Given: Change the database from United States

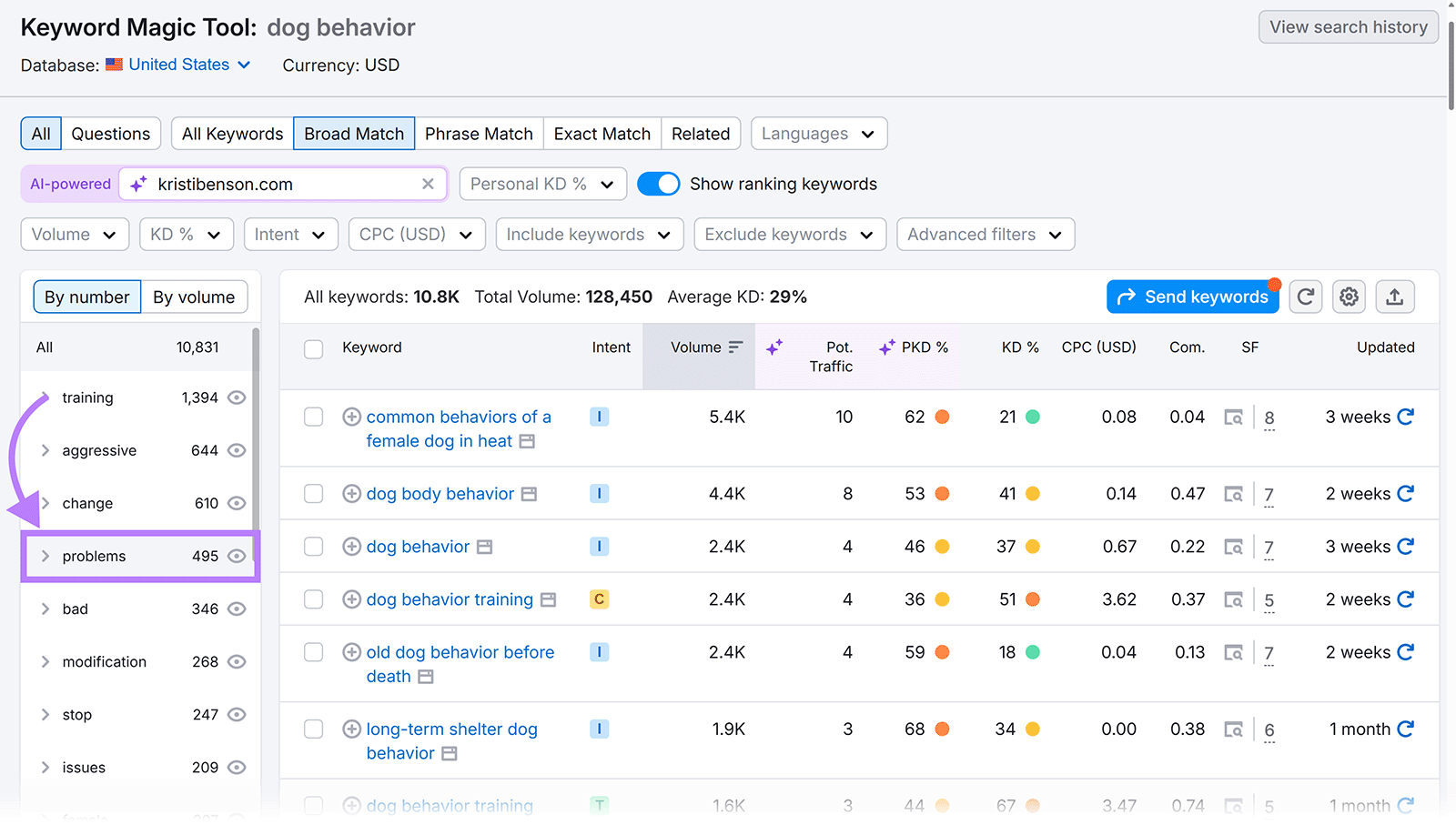Looking at the screenshot, I should point(177,65).
